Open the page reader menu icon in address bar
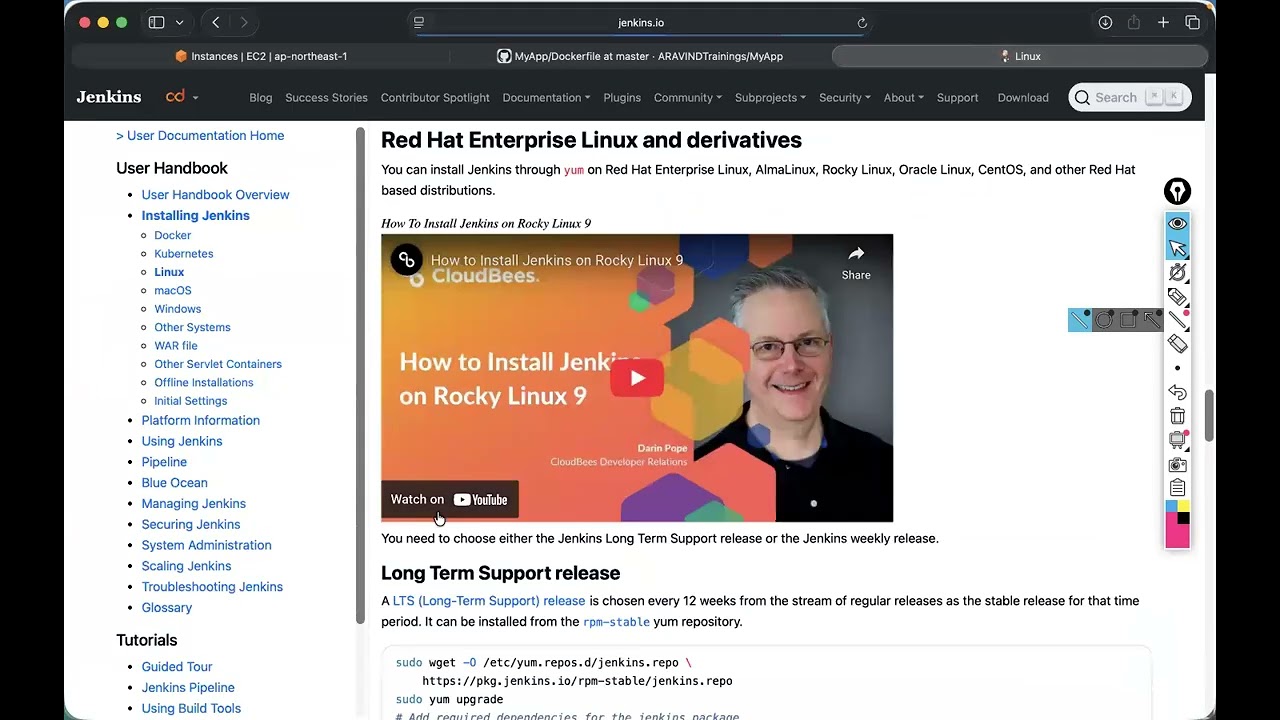This screenshot has width=1280, height=720. [419, 22]
